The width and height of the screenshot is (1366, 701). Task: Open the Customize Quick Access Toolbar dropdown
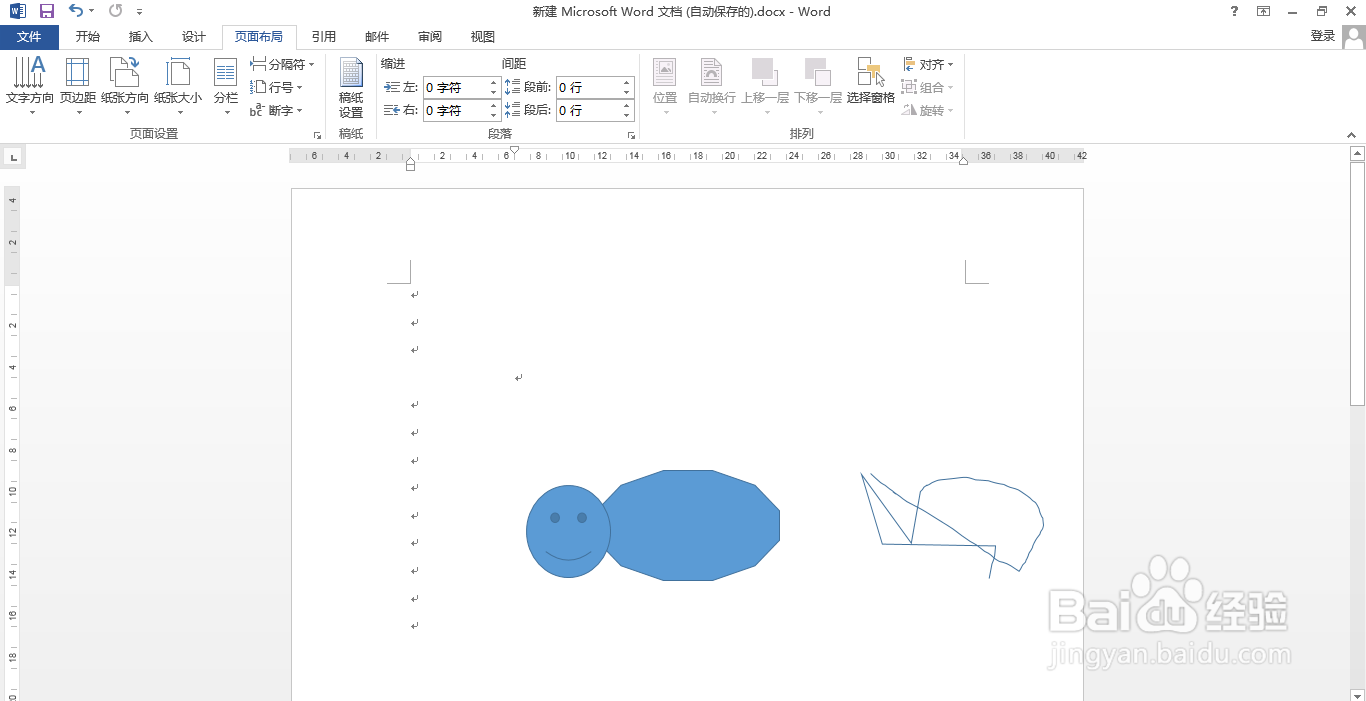click(139, 12)
